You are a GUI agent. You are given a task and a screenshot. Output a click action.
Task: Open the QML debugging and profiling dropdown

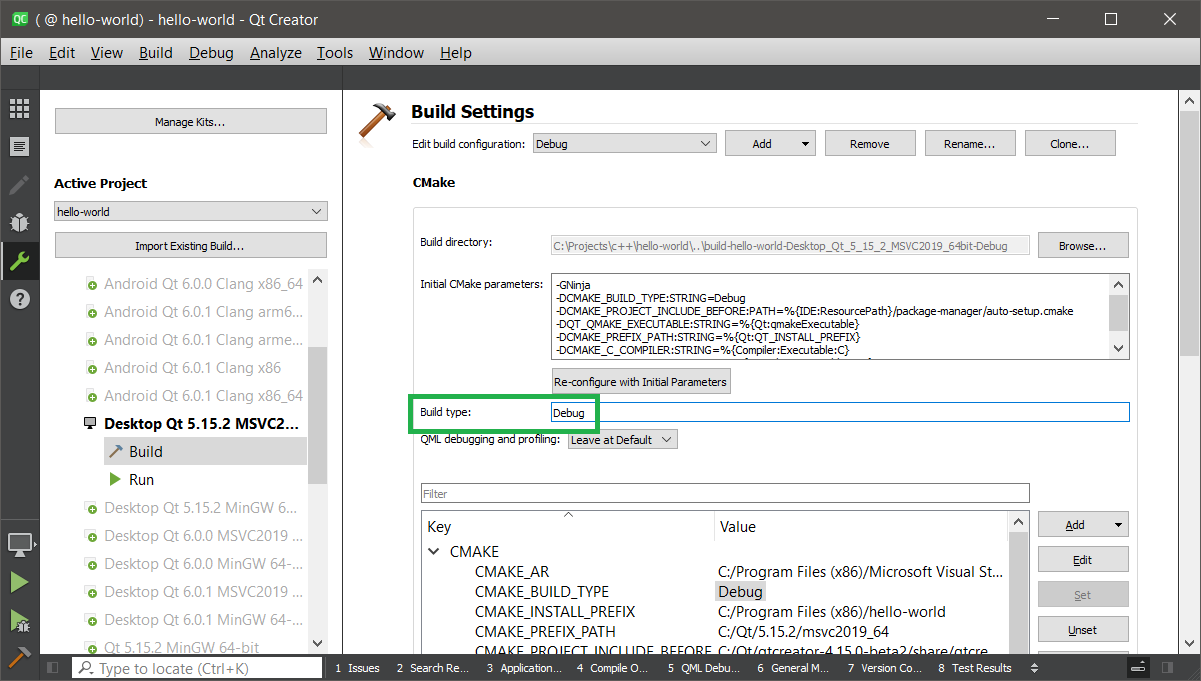[x=622, y=440]
